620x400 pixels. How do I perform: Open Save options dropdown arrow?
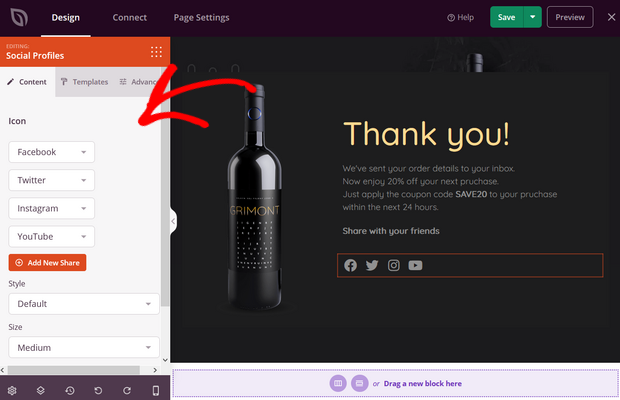pyautogui.click(x=533, y=17)
